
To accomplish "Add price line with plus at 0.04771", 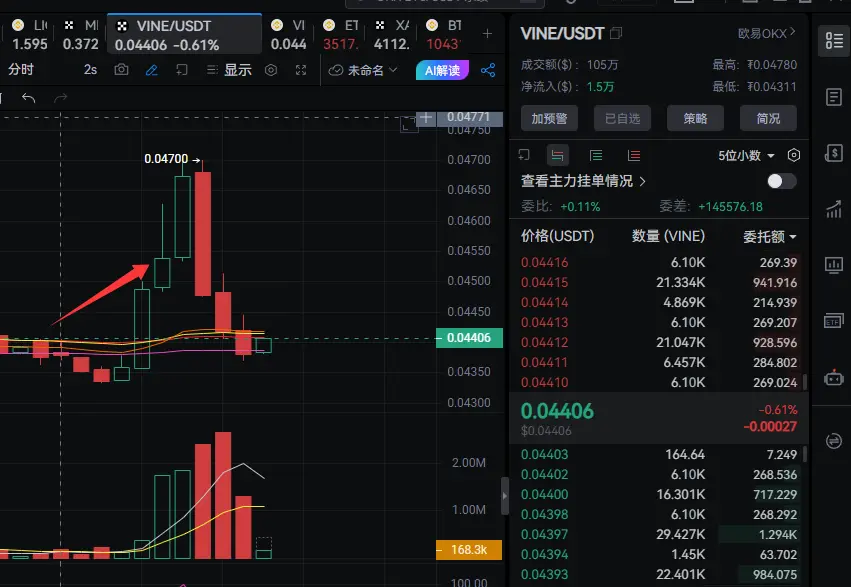I will pyautogui.click(x=426, y=117).
